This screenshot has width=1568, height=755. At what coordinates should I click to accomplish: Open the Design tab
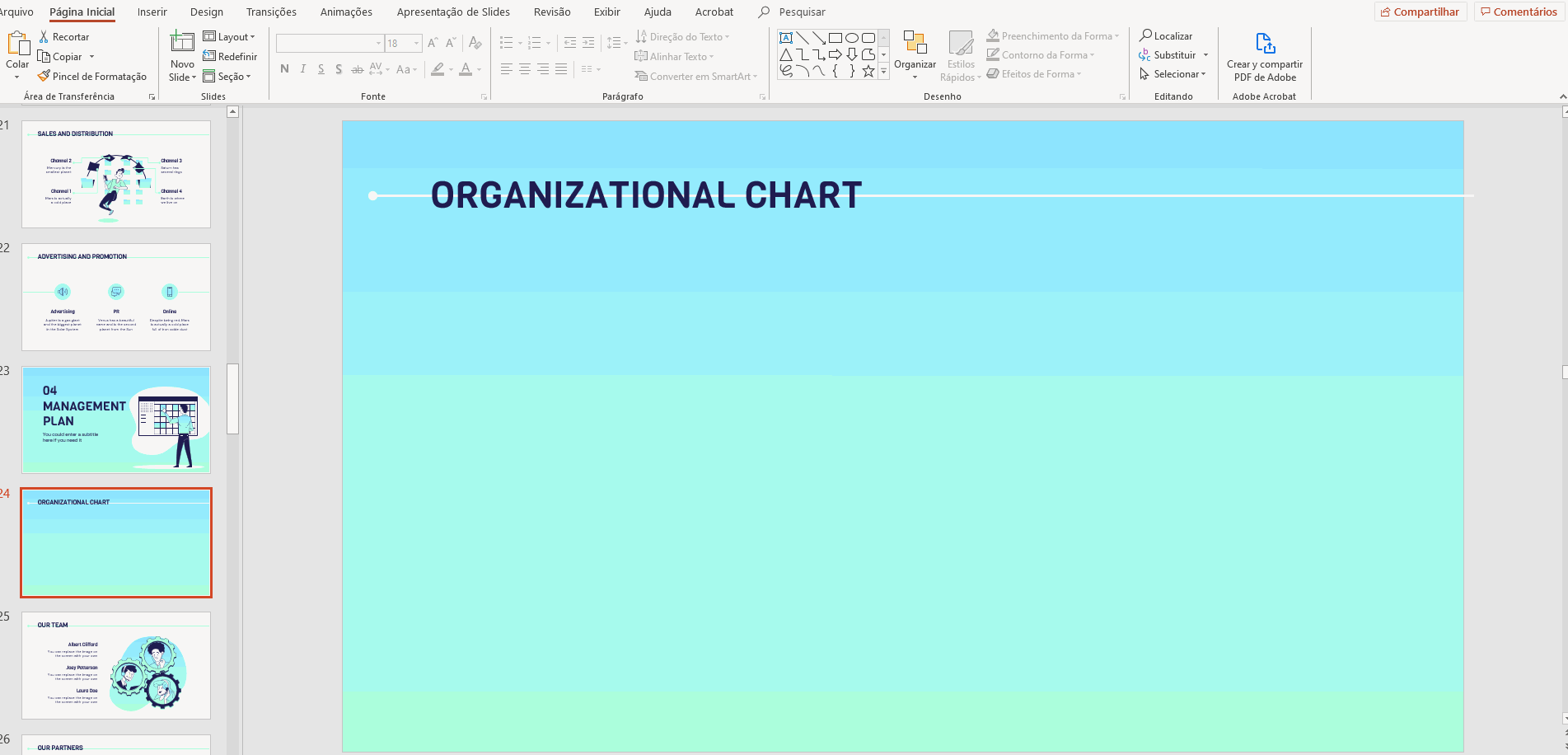coord(207,12)
